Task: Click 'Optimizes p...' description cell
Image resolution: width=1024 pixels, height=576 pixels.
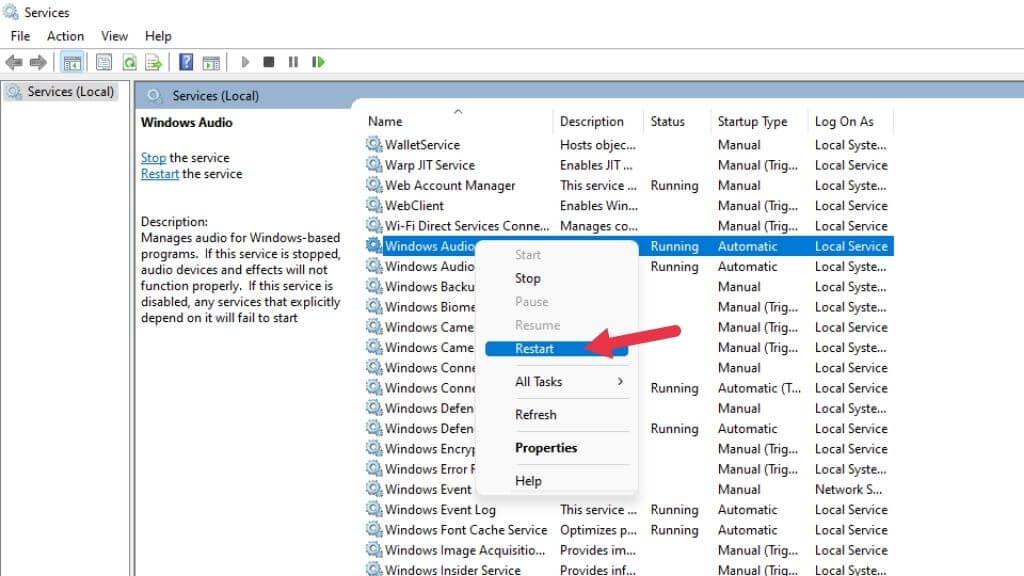Action: coord(598,529)
